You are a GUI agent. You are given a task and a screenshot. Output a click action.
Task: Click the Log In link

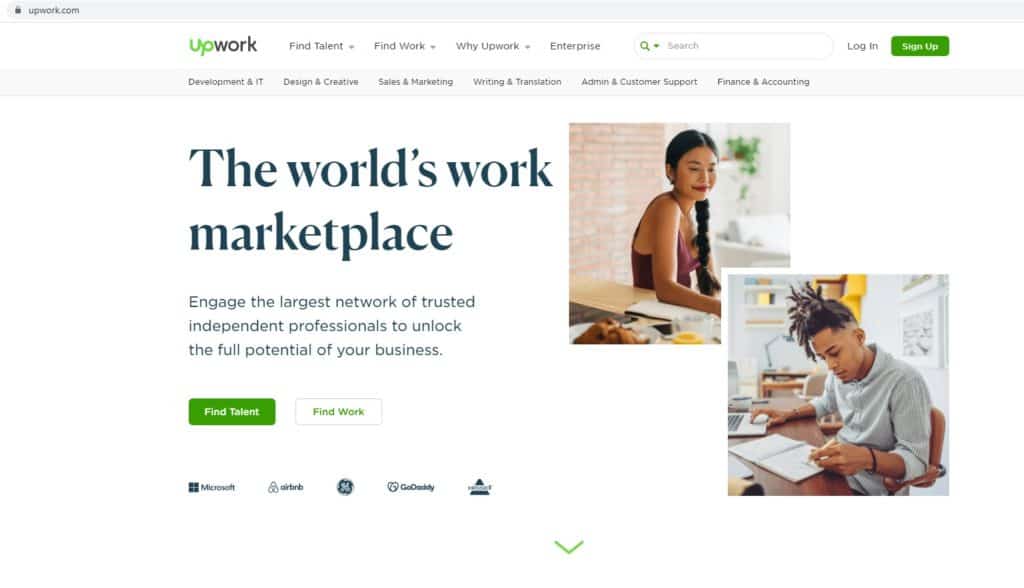[862, 46]
